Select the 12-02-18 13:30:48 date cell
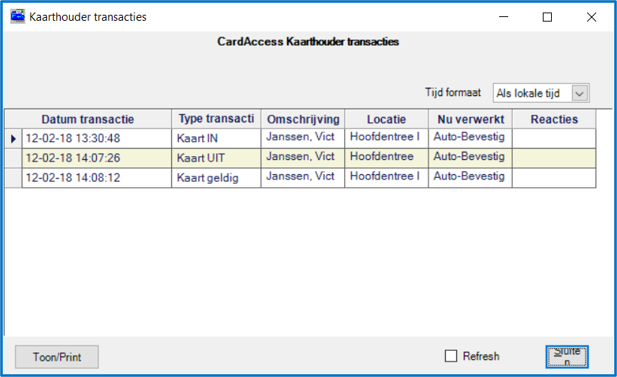Viewport: 617px width, 377px height. click(x=97, y=139)
